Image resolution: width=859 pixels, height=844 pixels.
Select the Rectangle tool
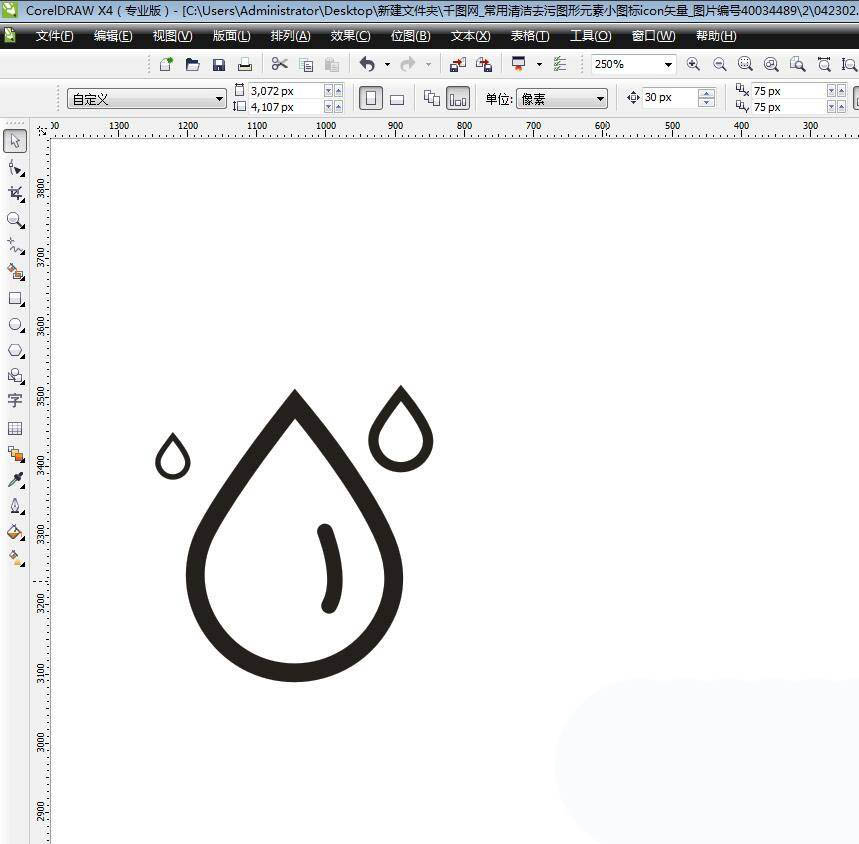coord(15,298)
